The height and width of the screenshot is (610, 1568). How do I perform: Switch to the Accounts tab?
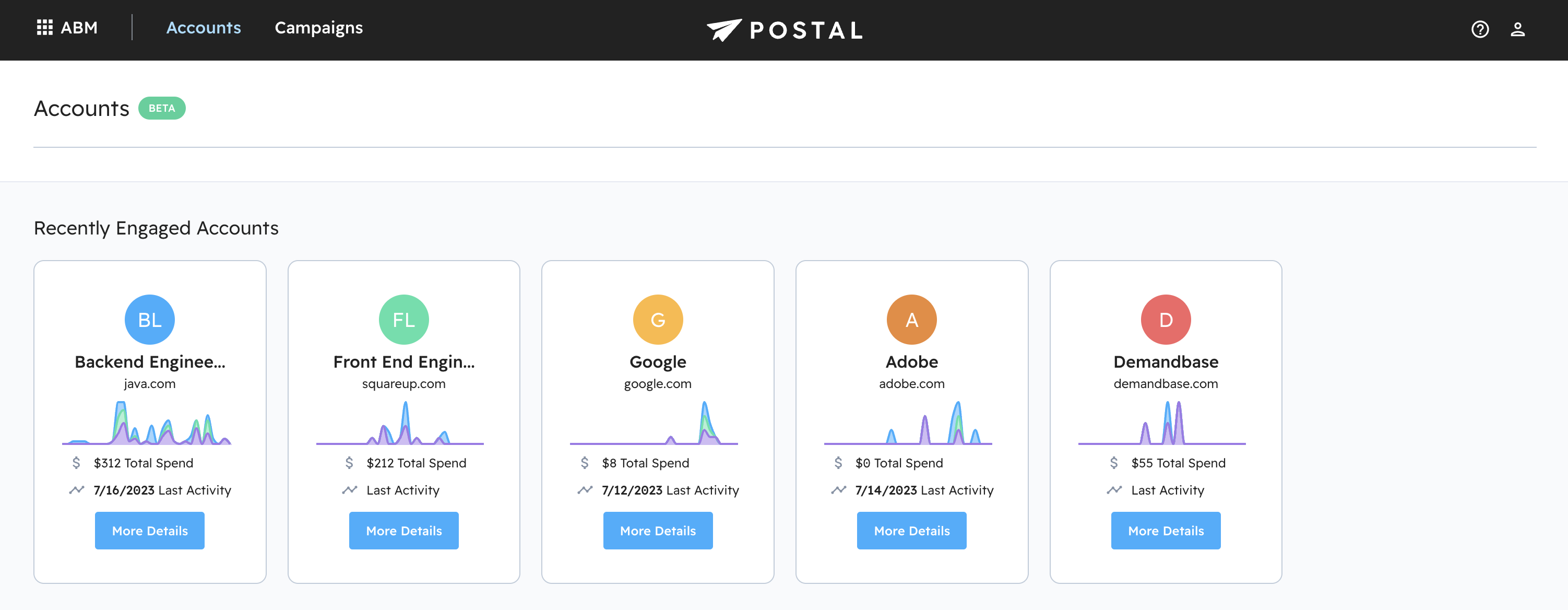203,28
